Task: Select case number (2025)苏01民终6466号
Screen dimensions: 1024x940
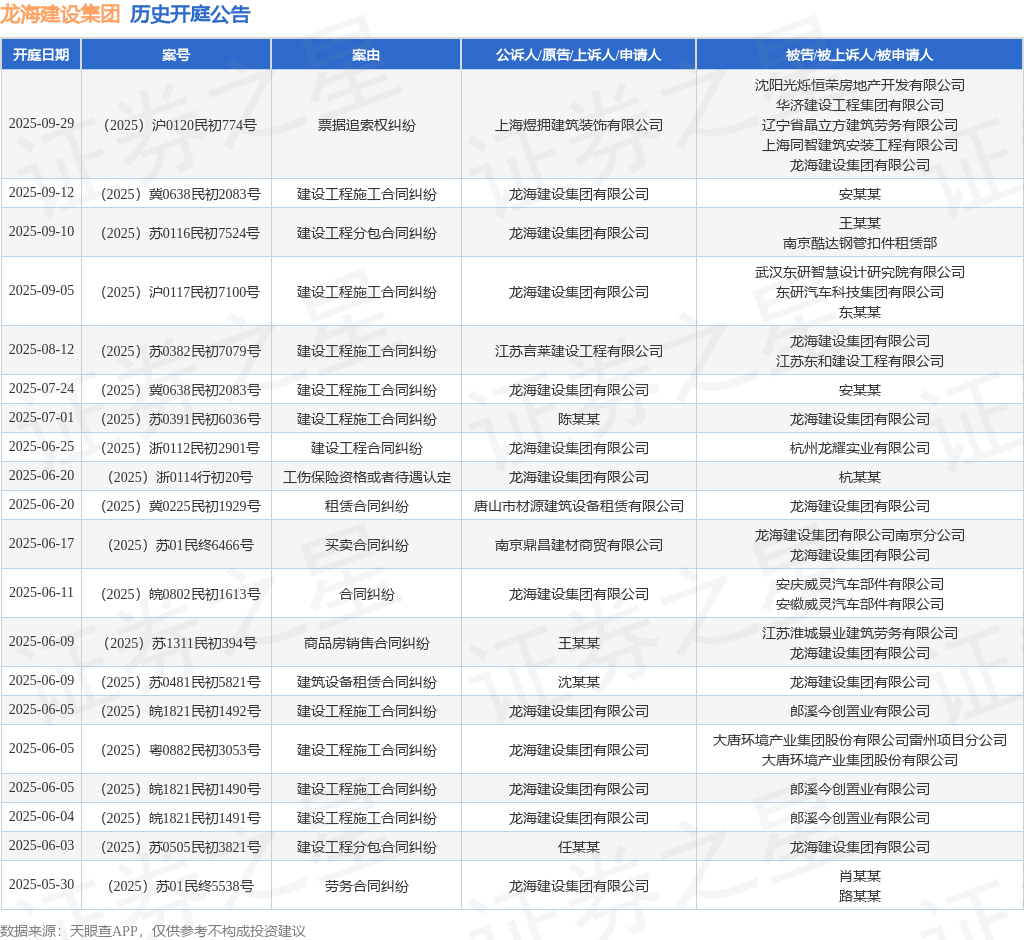Action: click(x=180, y=545)
